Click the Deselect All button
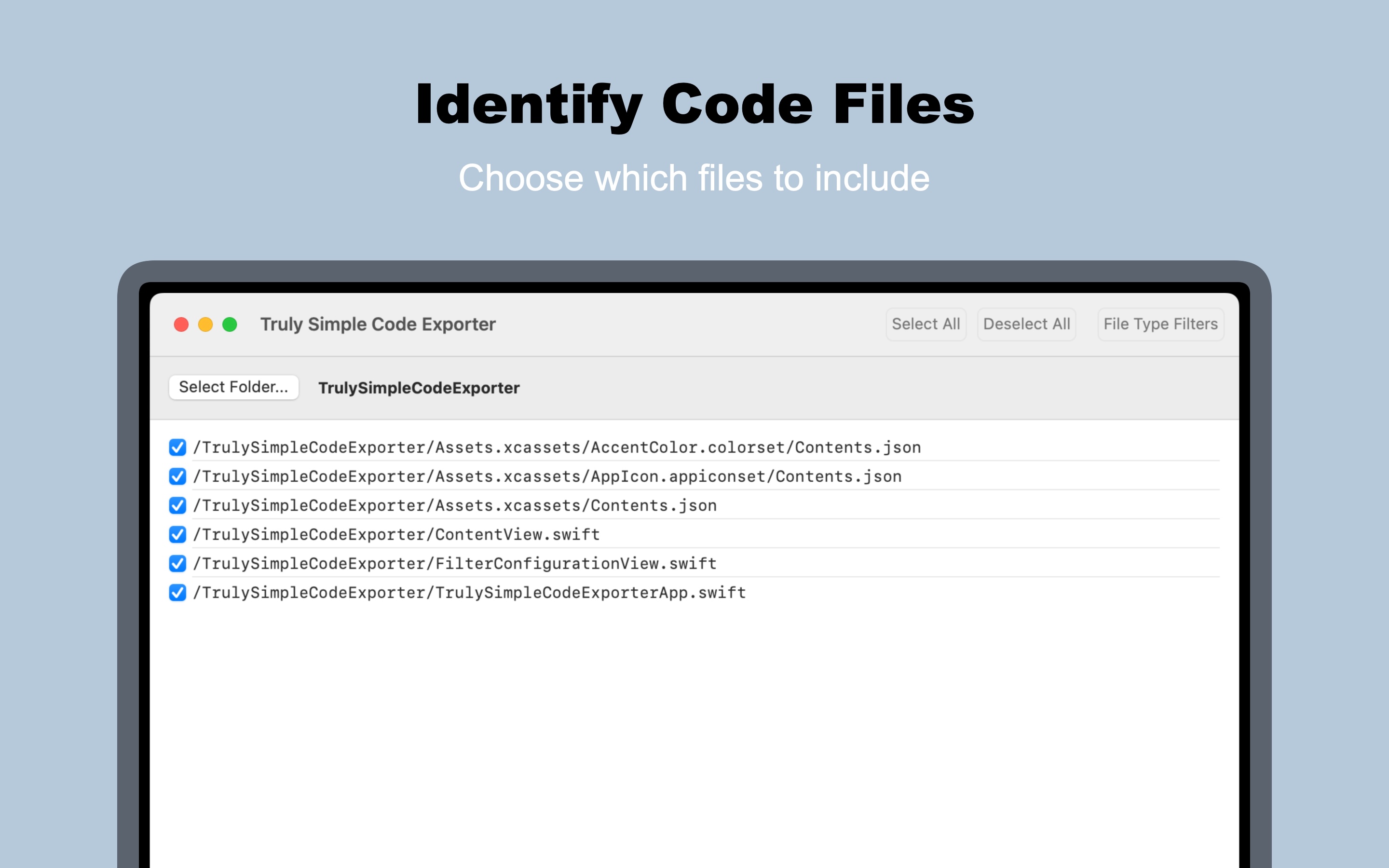 (x=1026, y=325)
